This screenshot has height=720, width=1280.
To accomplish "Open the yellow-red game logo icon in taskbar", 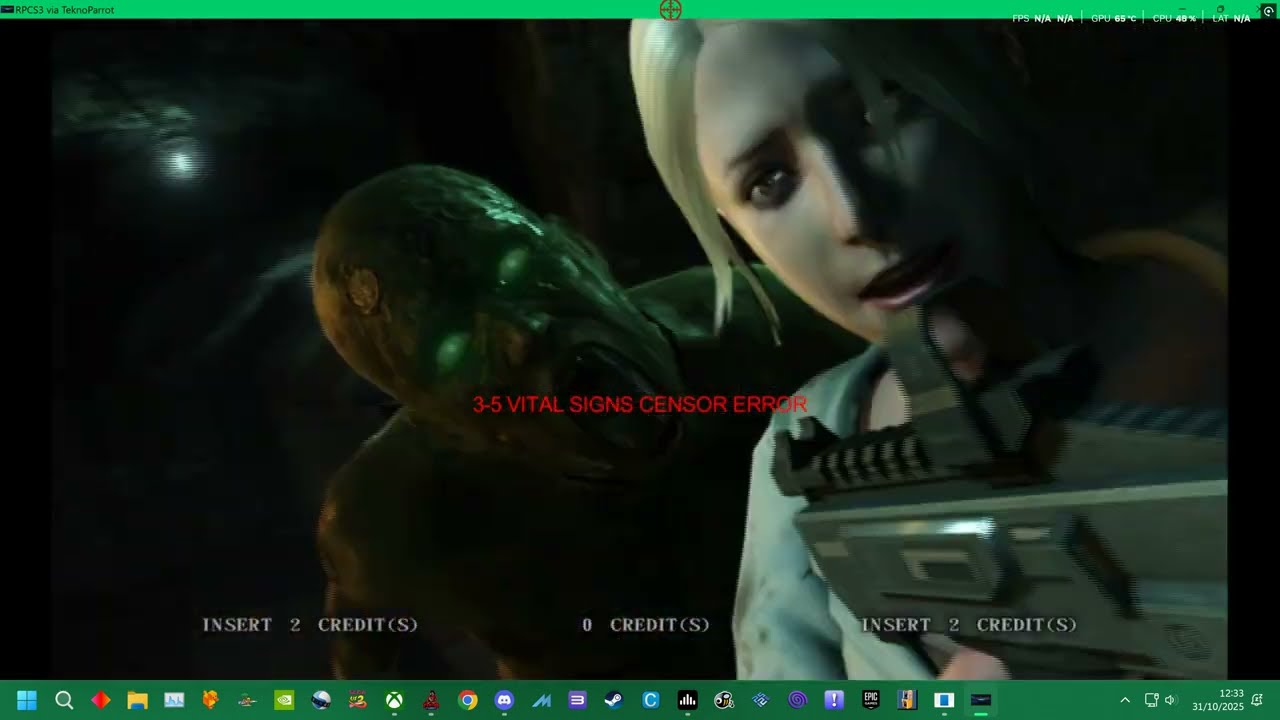I will [357, 700].
